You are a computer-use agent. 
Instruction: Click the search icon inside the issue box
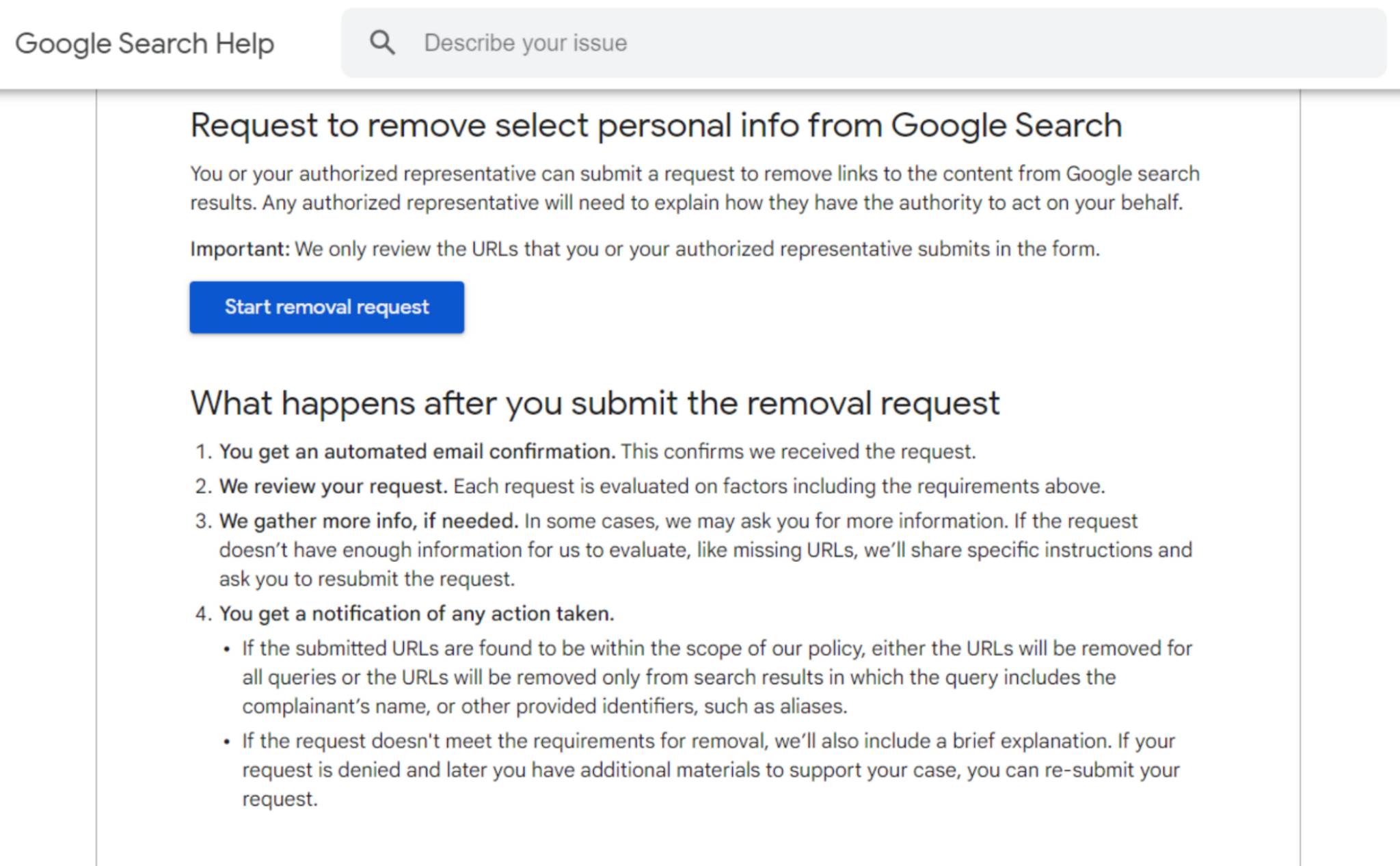(383, 42)
